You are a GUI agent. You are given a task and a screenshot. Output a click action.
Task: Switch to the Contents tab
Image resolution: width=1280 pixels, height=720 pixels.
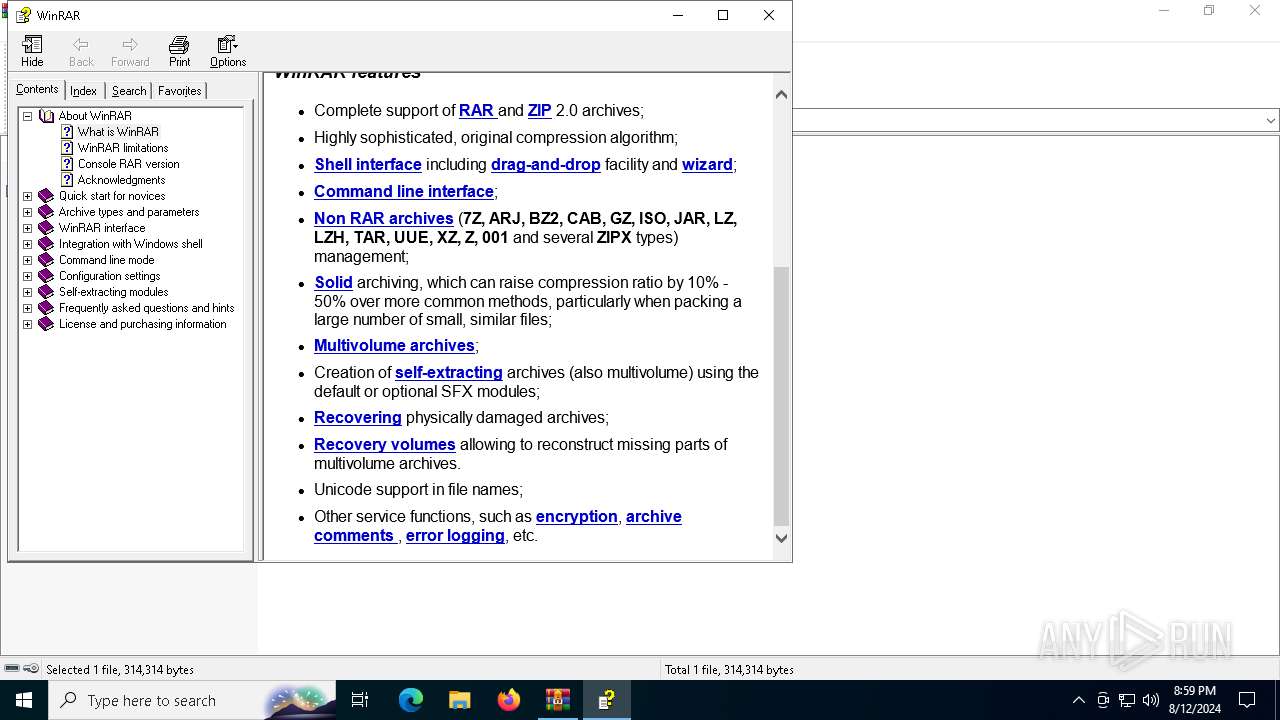tap(37, 89)
